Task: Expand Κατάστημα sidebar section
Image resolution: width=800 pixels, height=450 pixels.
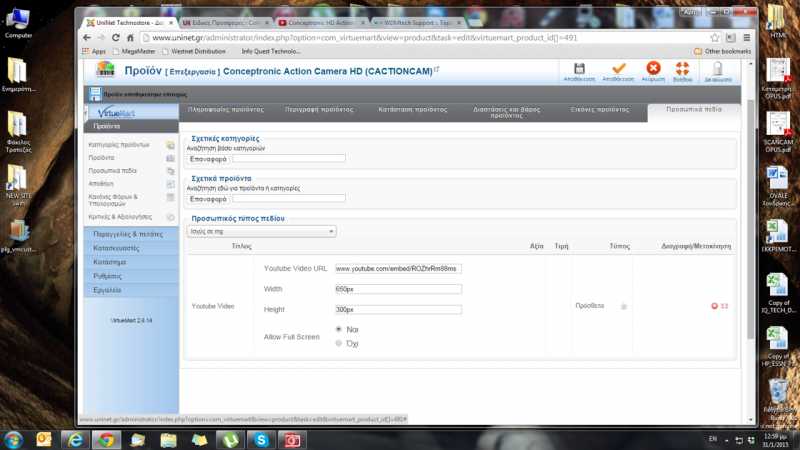Action: coord(131,262)
